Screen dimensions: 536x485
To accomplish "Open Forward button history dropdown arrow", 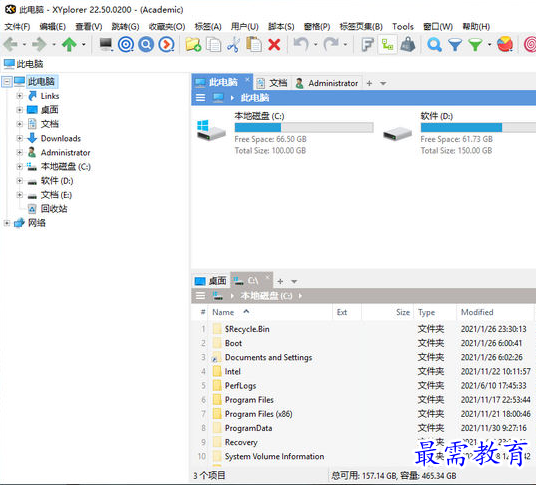I will [54, 44].
